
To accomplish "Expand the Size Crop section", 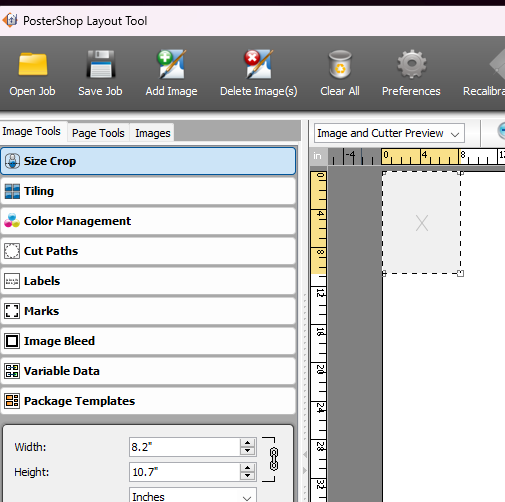I will point(148,161).
